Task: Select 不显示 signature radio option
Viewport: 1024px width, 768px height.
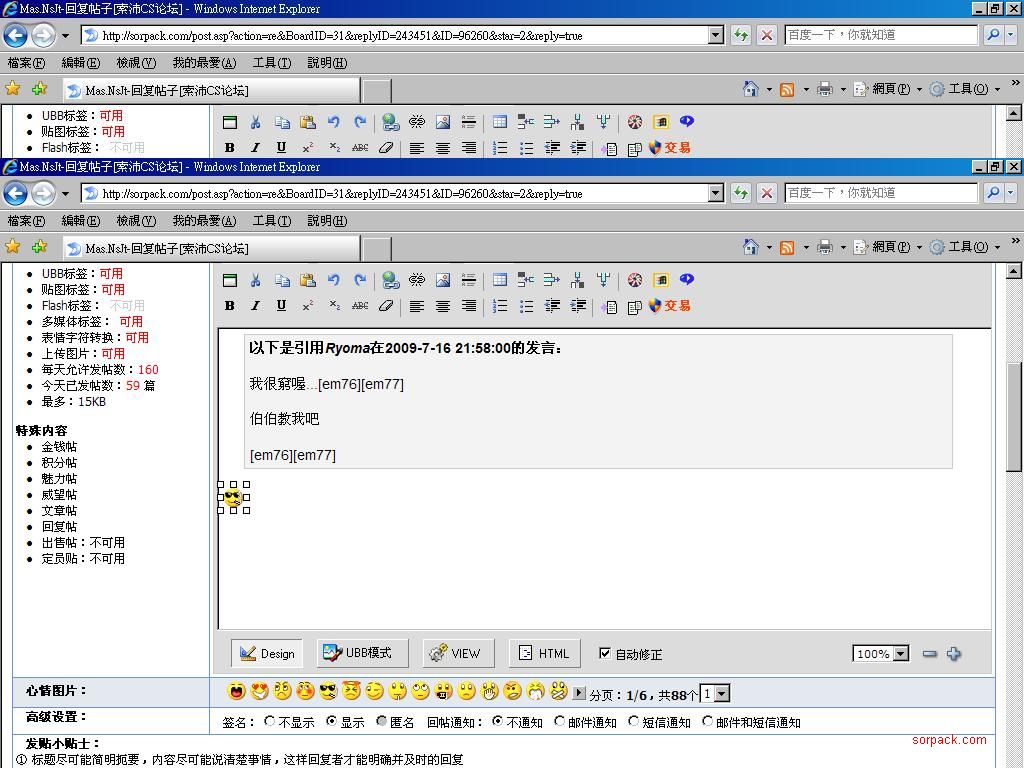Action: coord(270,721)
